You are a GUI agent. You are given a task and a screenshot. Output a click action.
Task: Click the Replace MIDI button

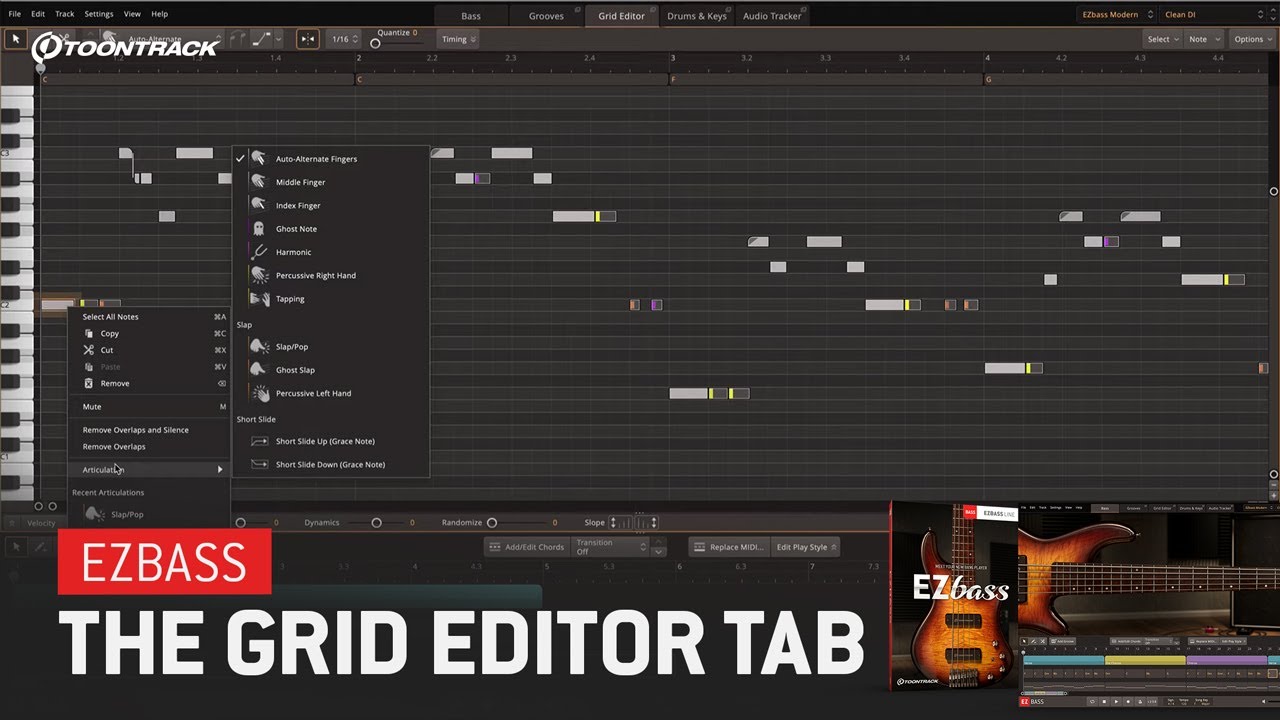[x=729, y=547]
